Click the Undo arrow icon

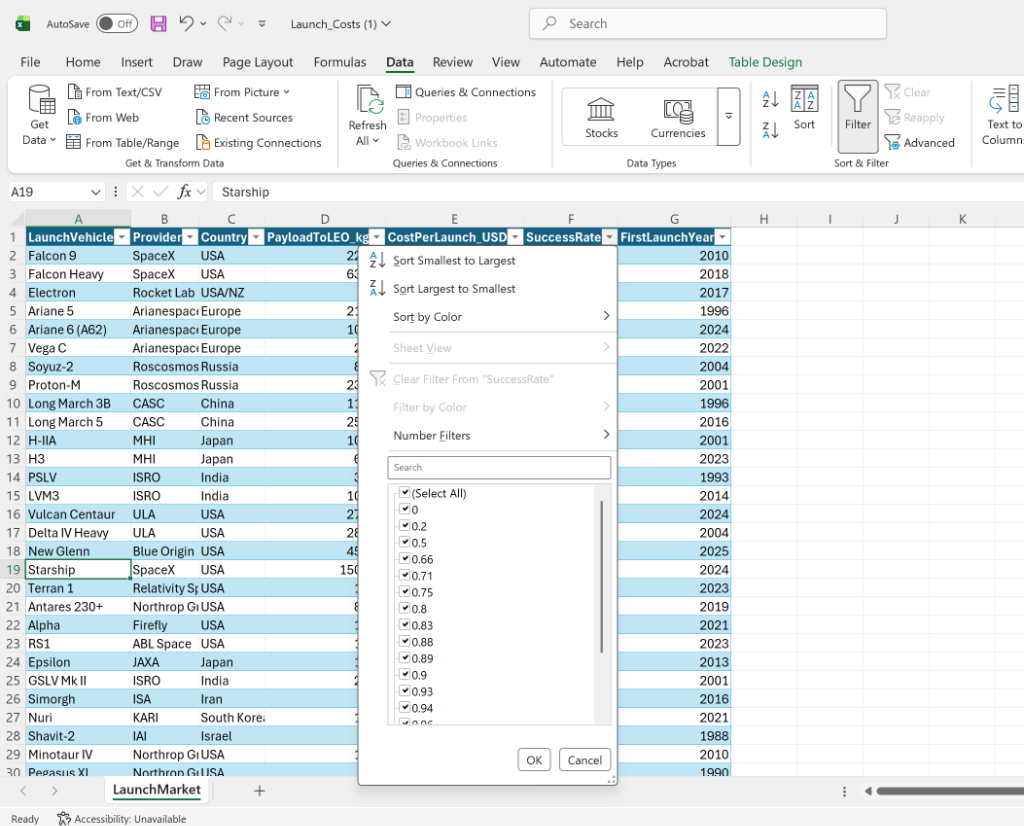[x=186, y=24]
